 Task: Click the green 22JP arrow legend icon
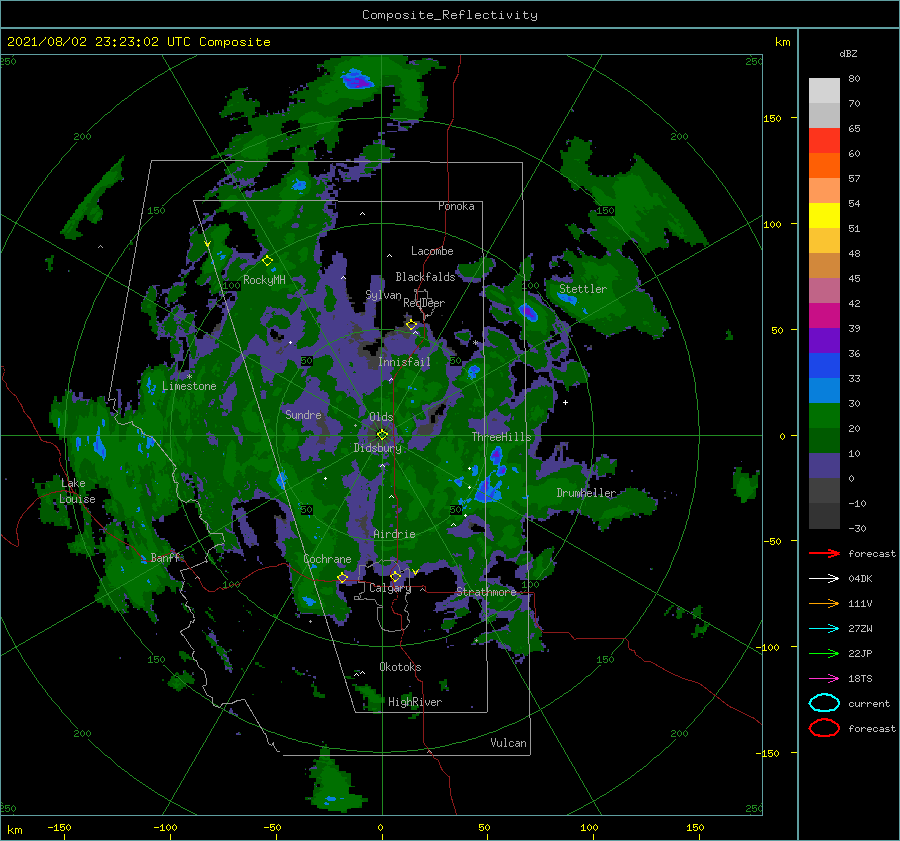coord(824,653)
